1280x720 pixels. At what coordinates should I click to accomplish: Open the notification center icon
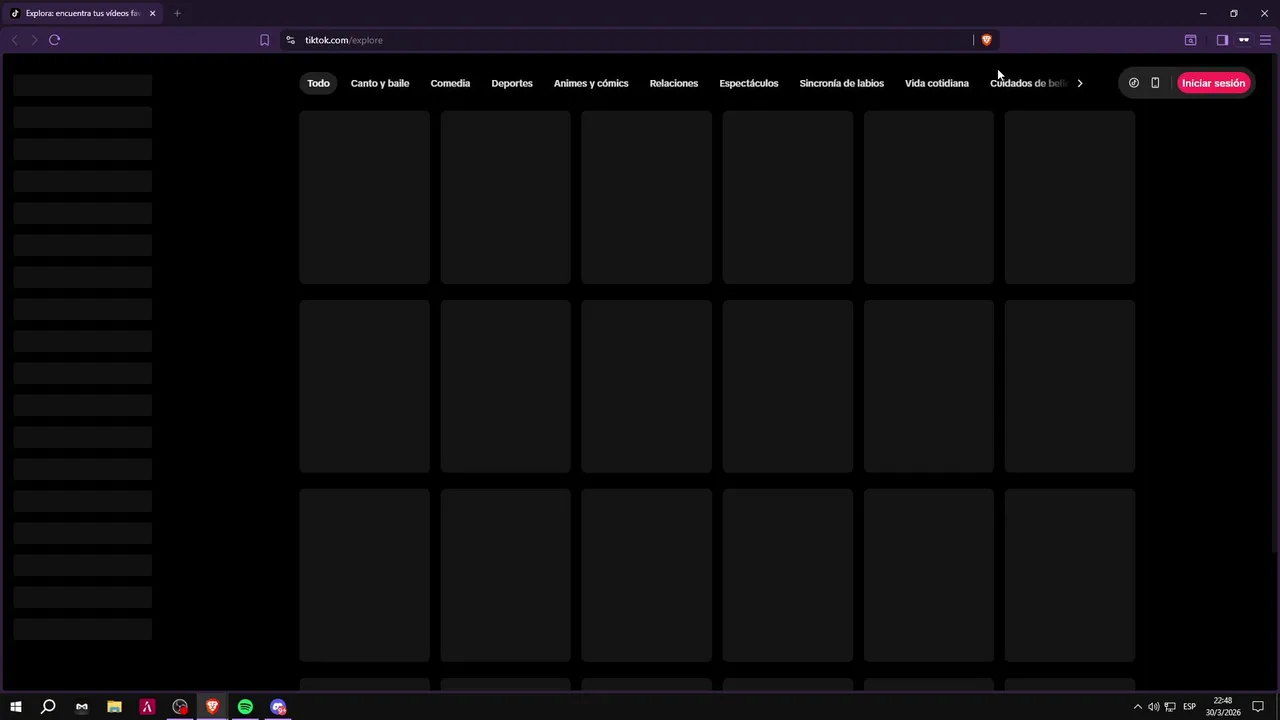tap(1258, 707)
